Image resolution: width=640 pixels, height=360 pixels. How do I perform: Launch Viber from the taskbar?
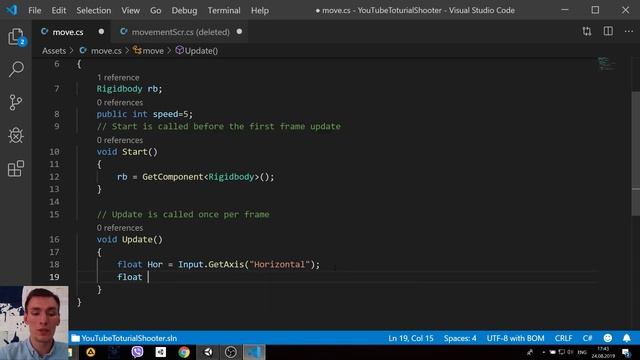click(x=137, y=352)
